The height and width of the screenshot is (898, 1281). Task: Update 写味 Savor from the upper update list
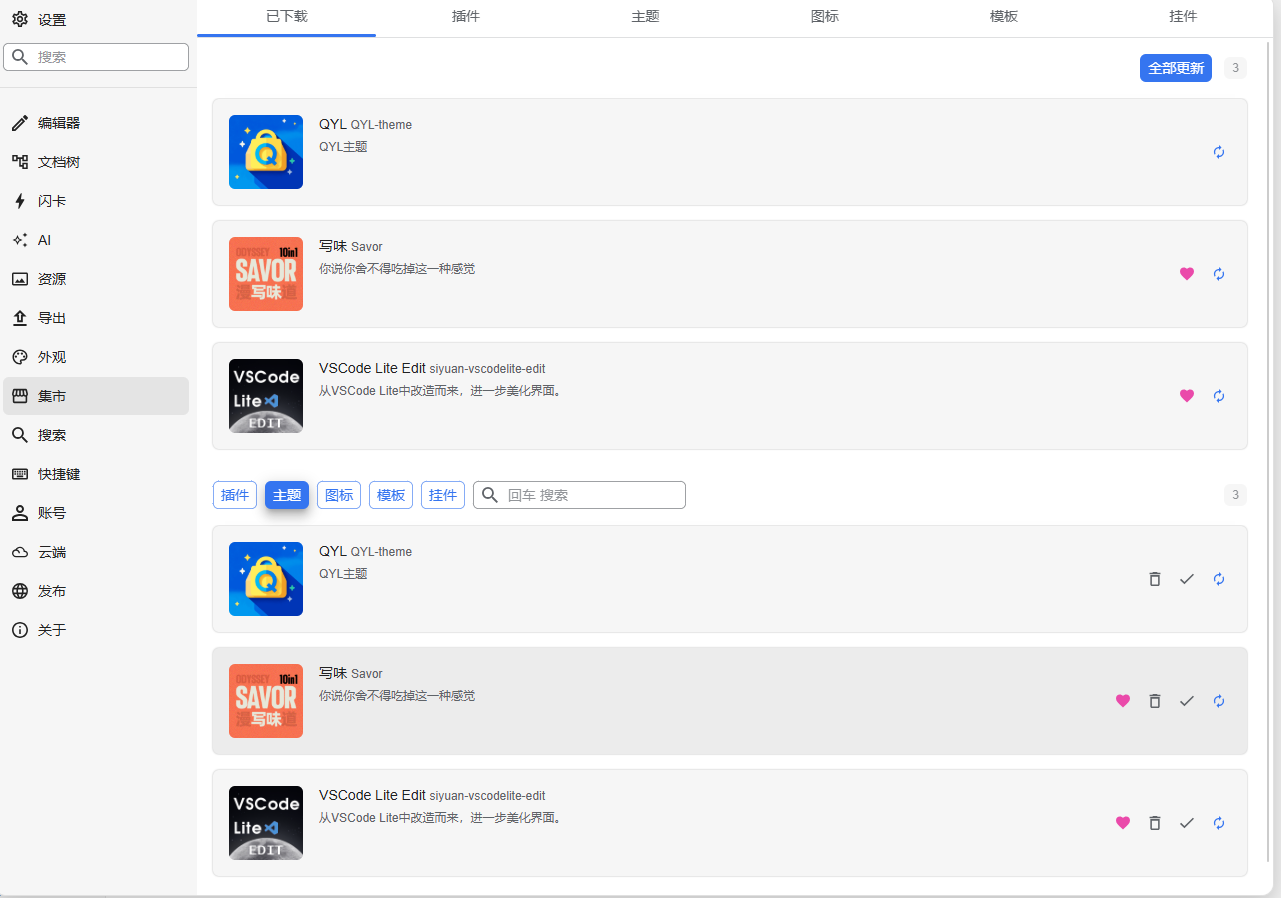[x=1219, y=274]
